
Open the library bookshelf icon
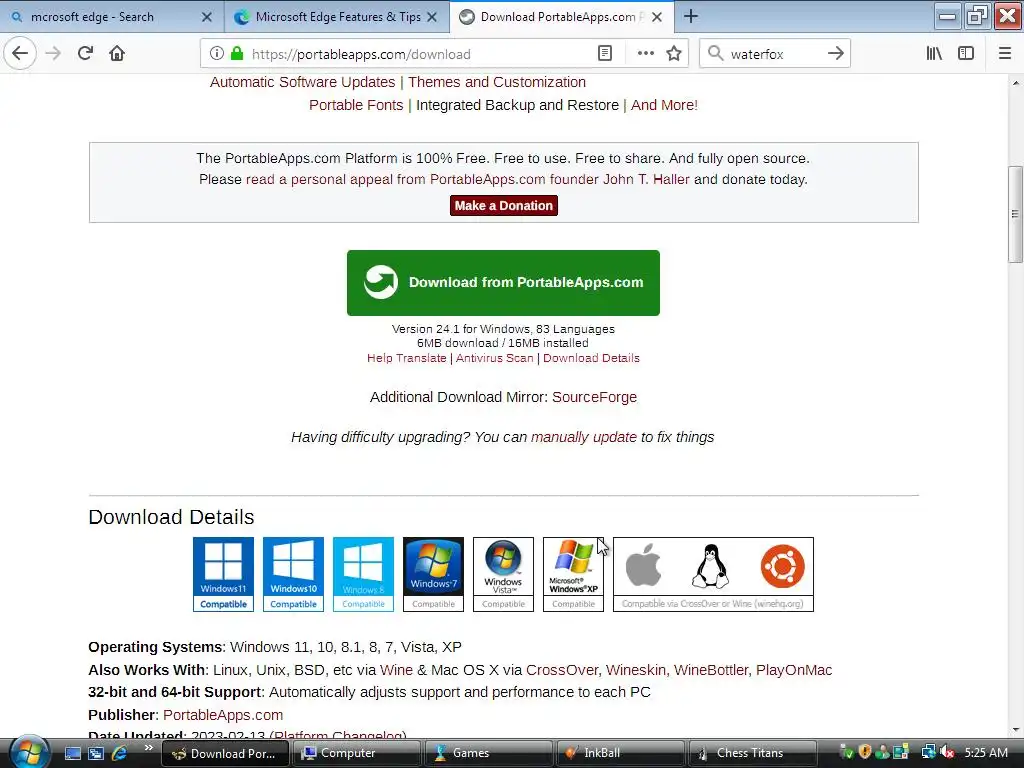pyautogui.click(x=934, y=54)
